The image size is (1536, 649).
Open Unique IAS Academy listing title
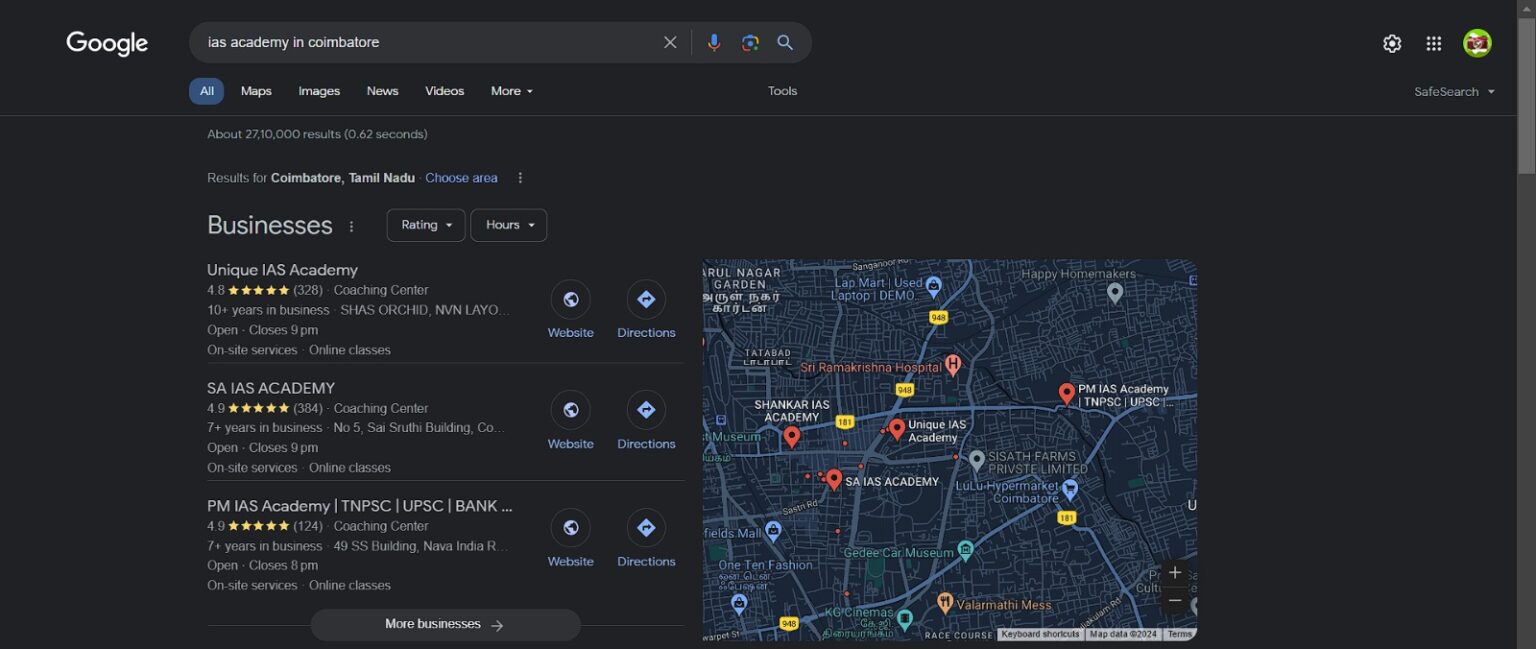(282, 270)
